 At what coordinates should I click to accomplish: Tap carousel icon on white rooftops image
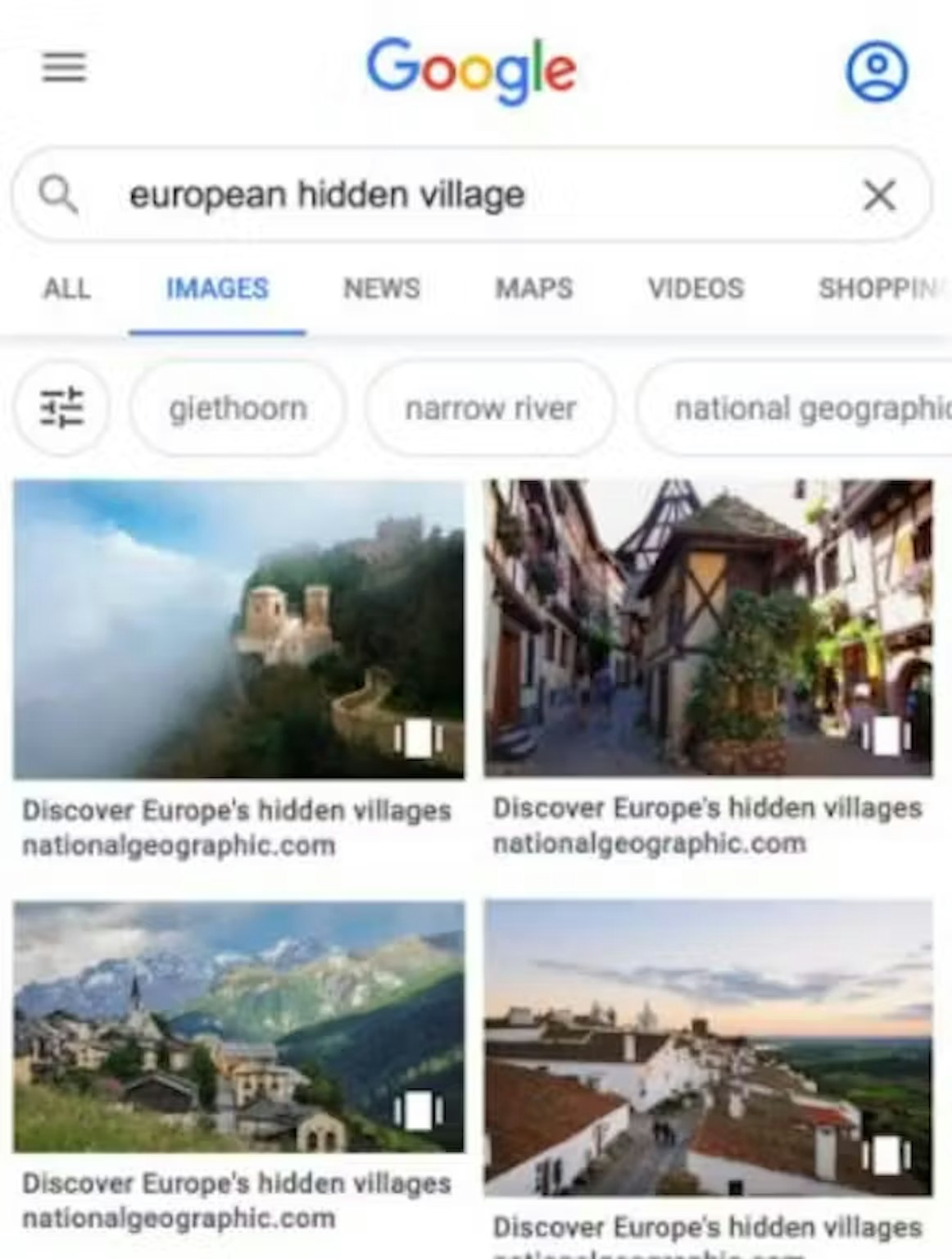(x=886, y=1155)
